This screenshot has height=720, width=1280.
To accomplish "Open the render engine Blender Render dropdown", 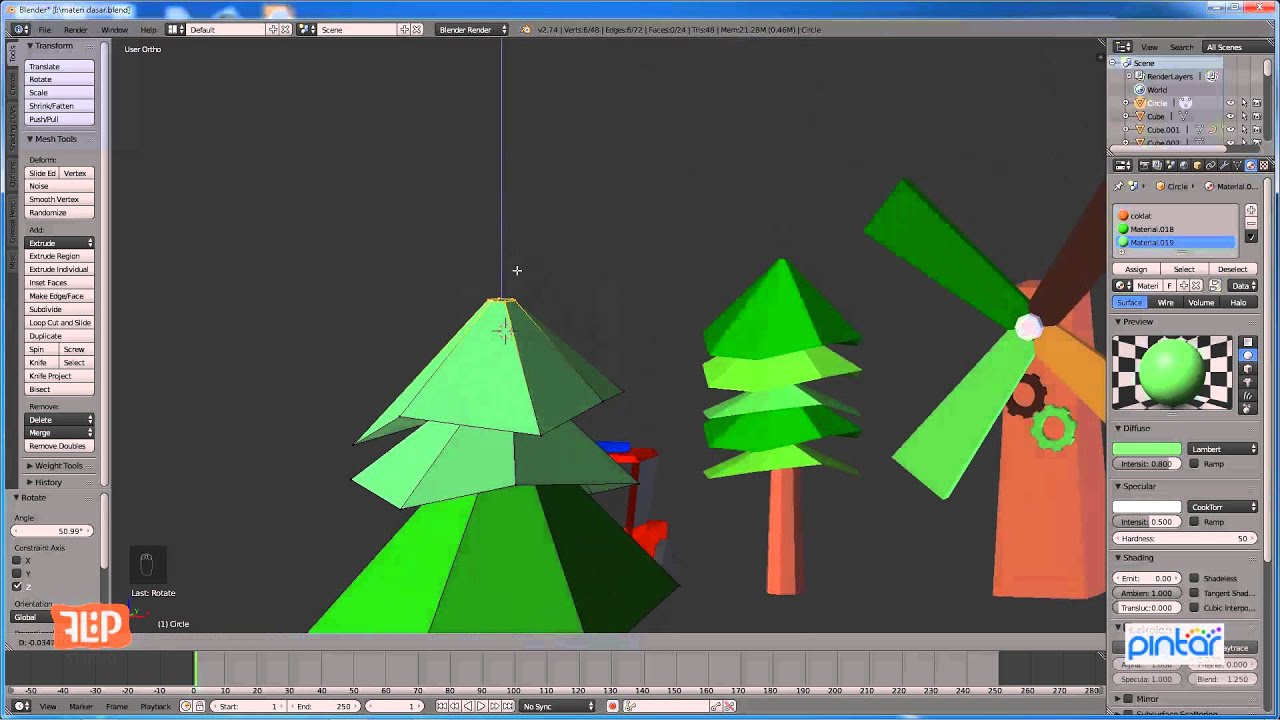I will tap(472, 29).
